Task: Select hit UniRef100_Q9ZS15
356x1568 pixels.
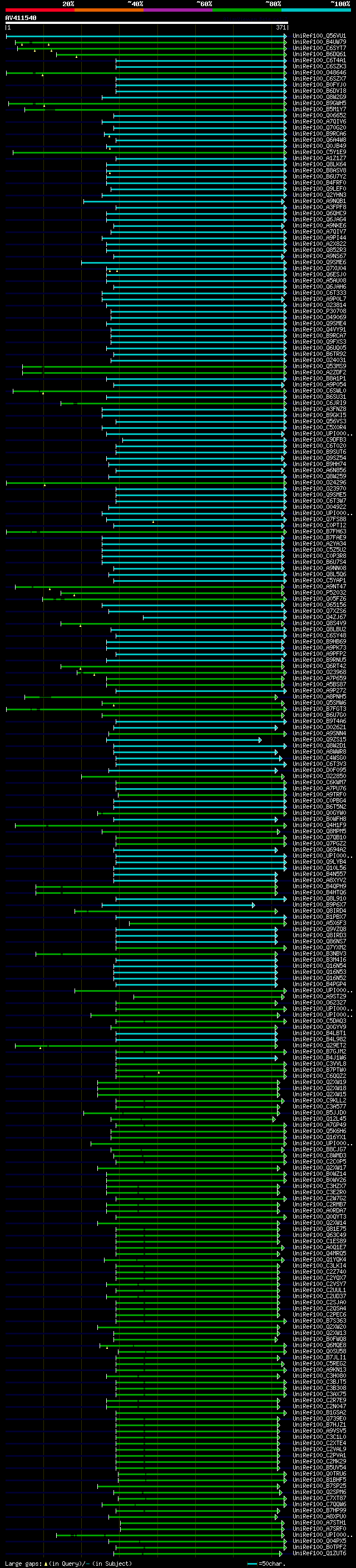Action: [319, 740]
